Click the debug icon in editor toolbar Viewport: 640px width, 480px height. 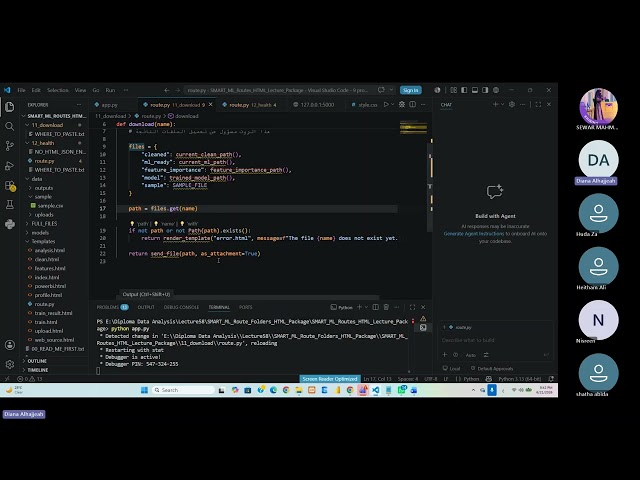402,104
